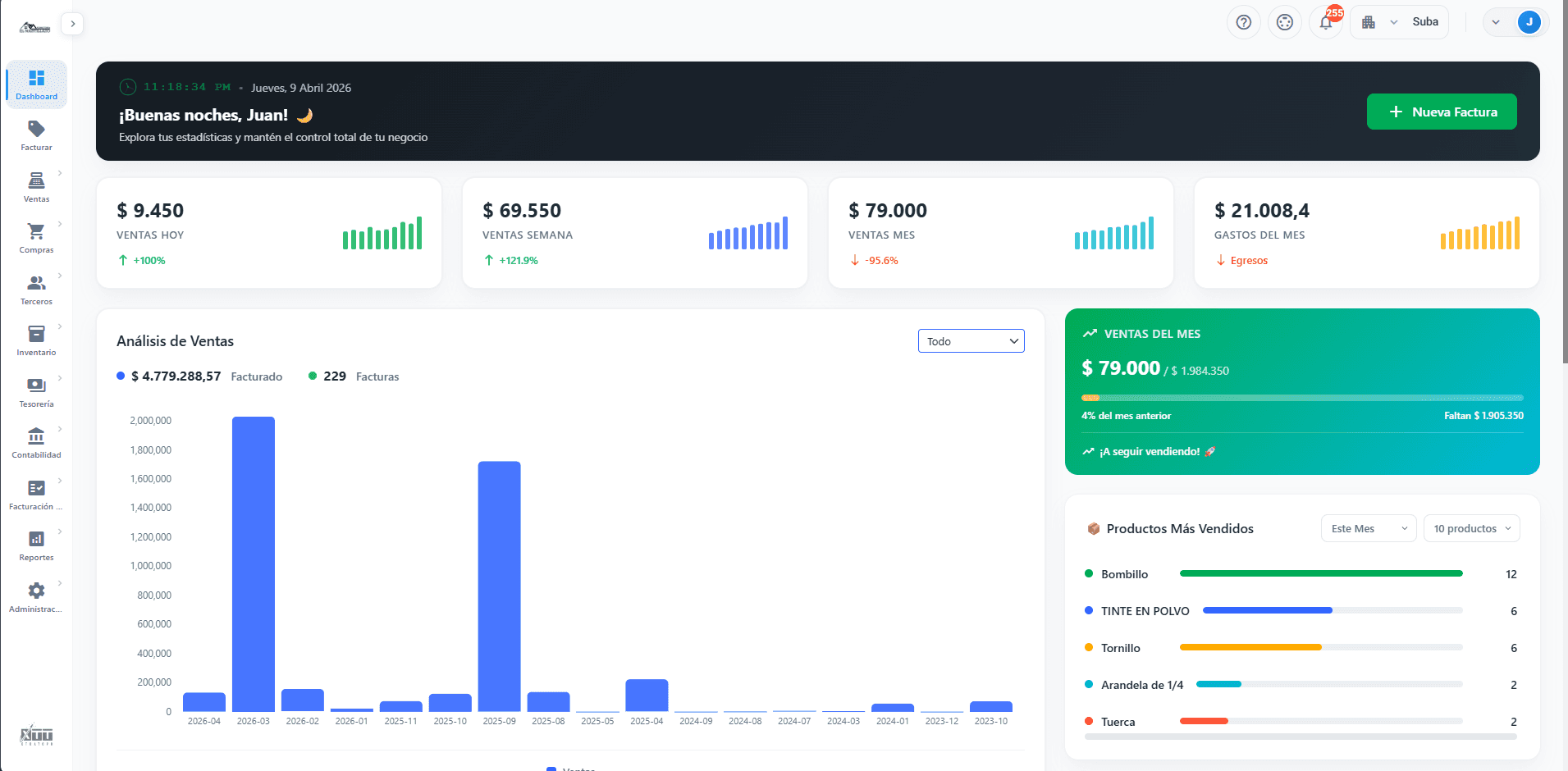This screenshot has width=1568, height=771.
Task: Click the monthly sales goal progress bar
Action: click(1302, 398)
